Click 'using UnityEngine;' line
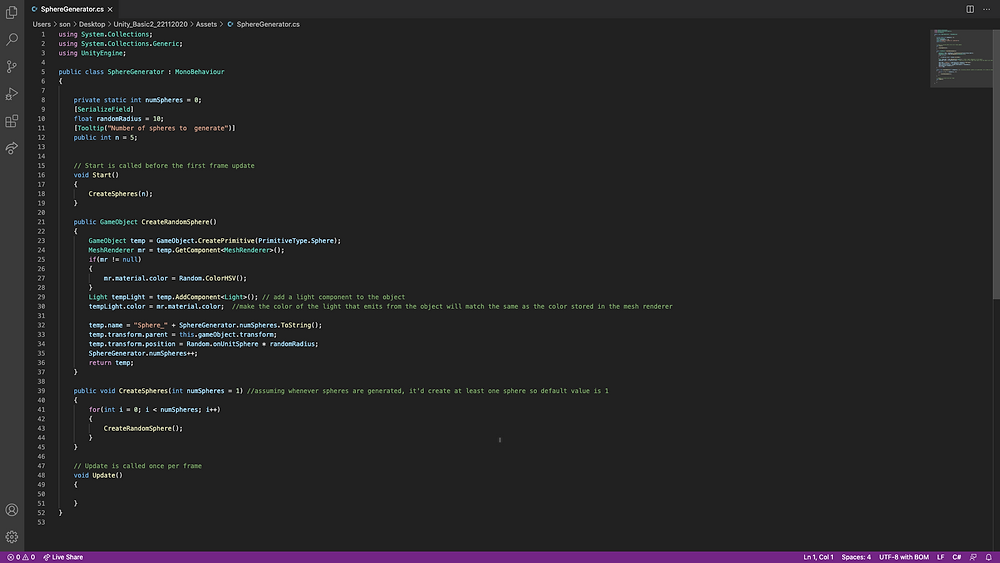The width and height of the screenshot is (1000, 563). click(92, 54)
